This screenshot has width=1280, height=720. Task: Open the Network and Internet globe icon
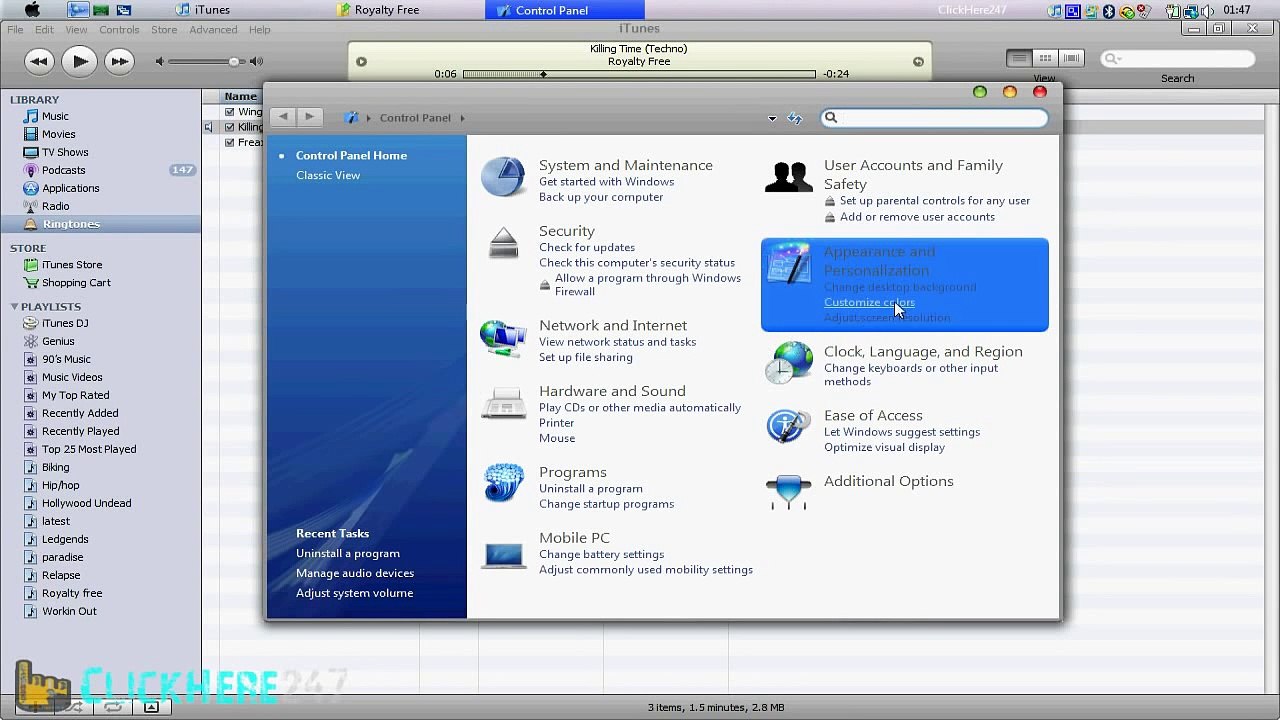(503, 339)
